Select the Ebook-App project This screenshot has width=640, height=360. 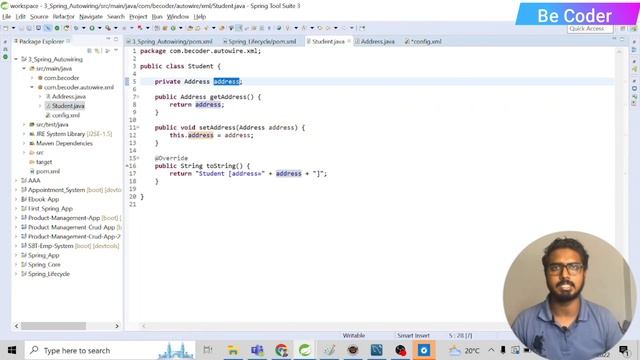(40, 199)
